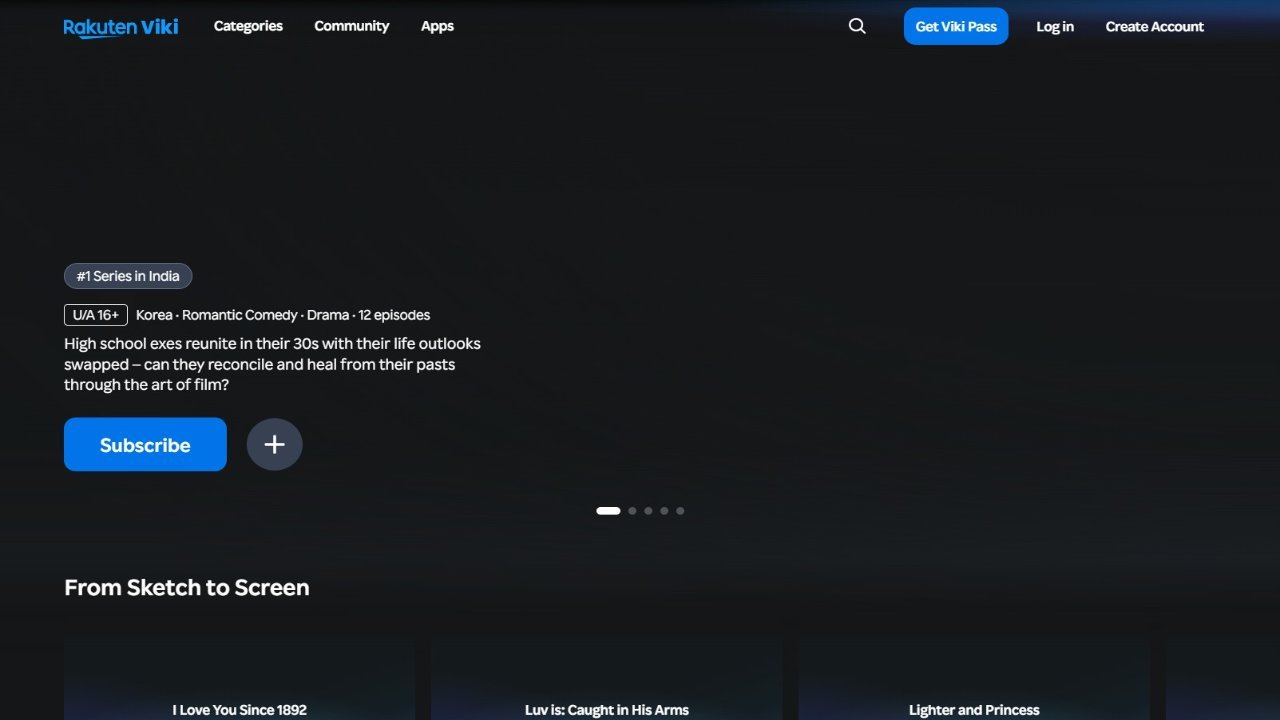Click the Get Viki Pass button
The image size is (1280, 720).
point(956,26)
